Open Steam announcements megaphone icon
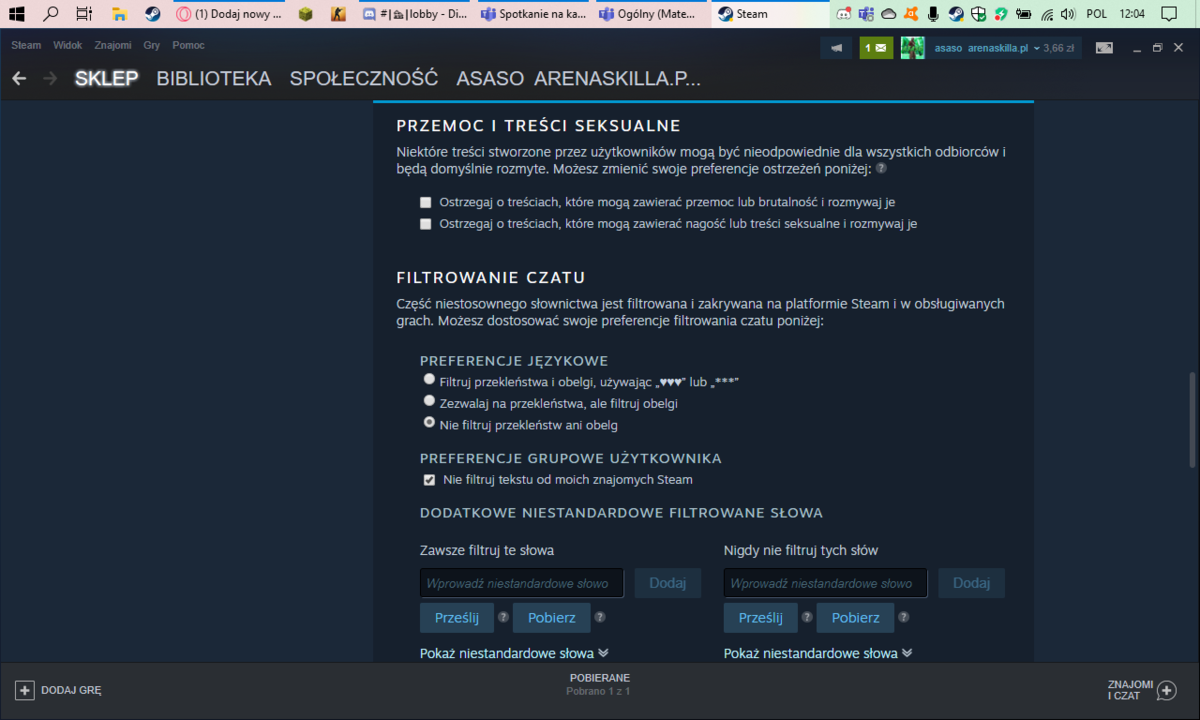The image size is (1200, 720). 836,47
